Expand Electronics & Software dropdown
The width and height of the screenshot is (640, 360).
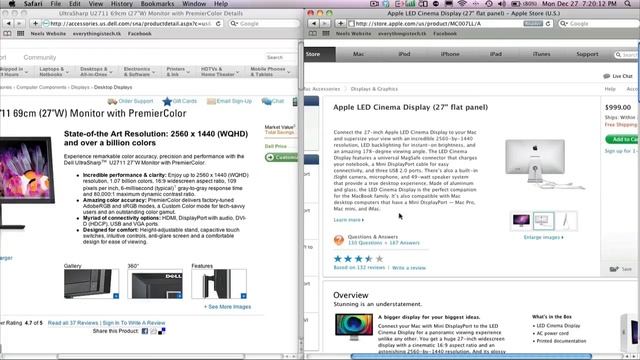(139, 72)
